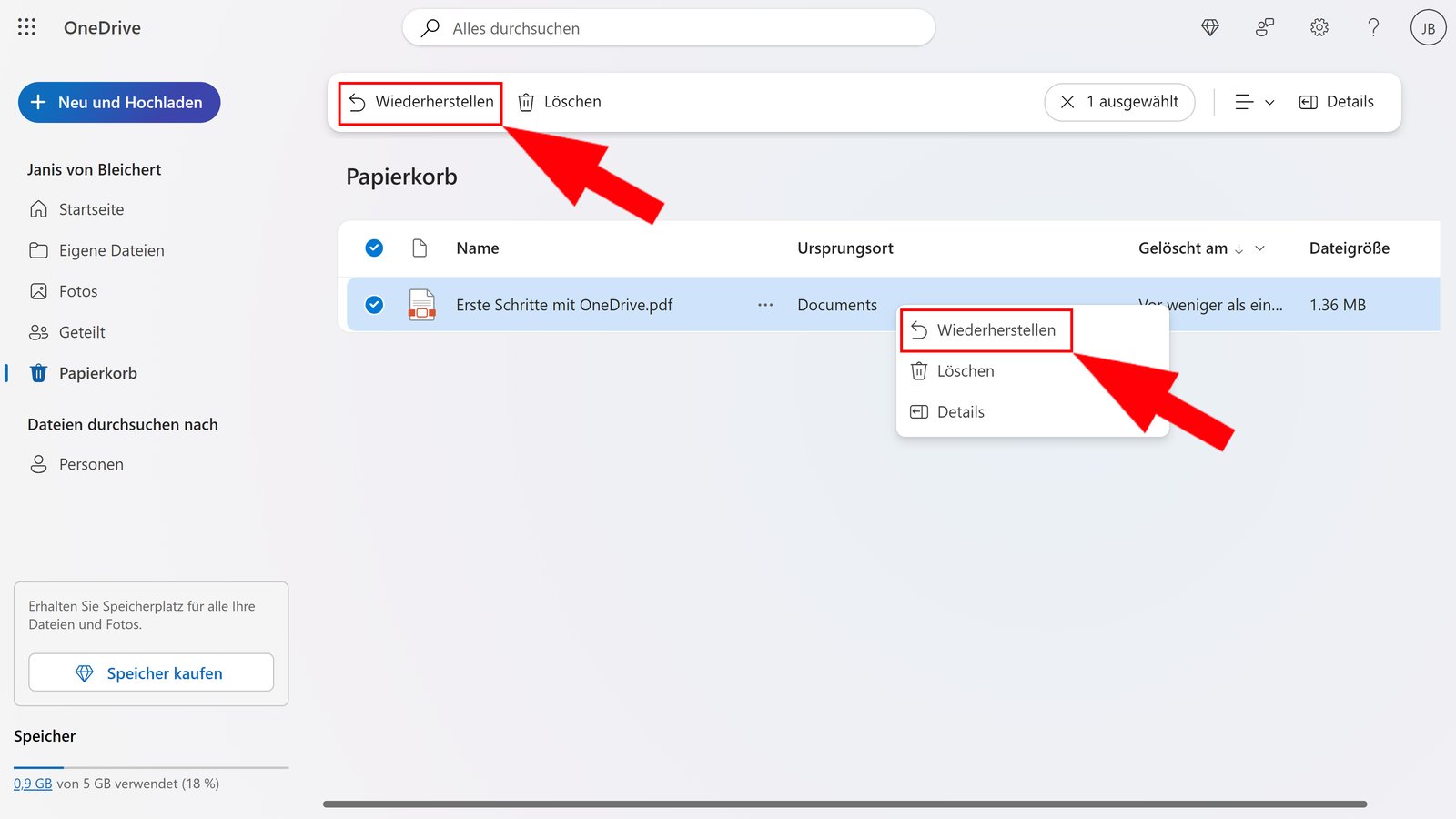Deselect the Erste Schritte mit OneDrive.pdf checkbox
The image size is (1456, 819).
374,304
